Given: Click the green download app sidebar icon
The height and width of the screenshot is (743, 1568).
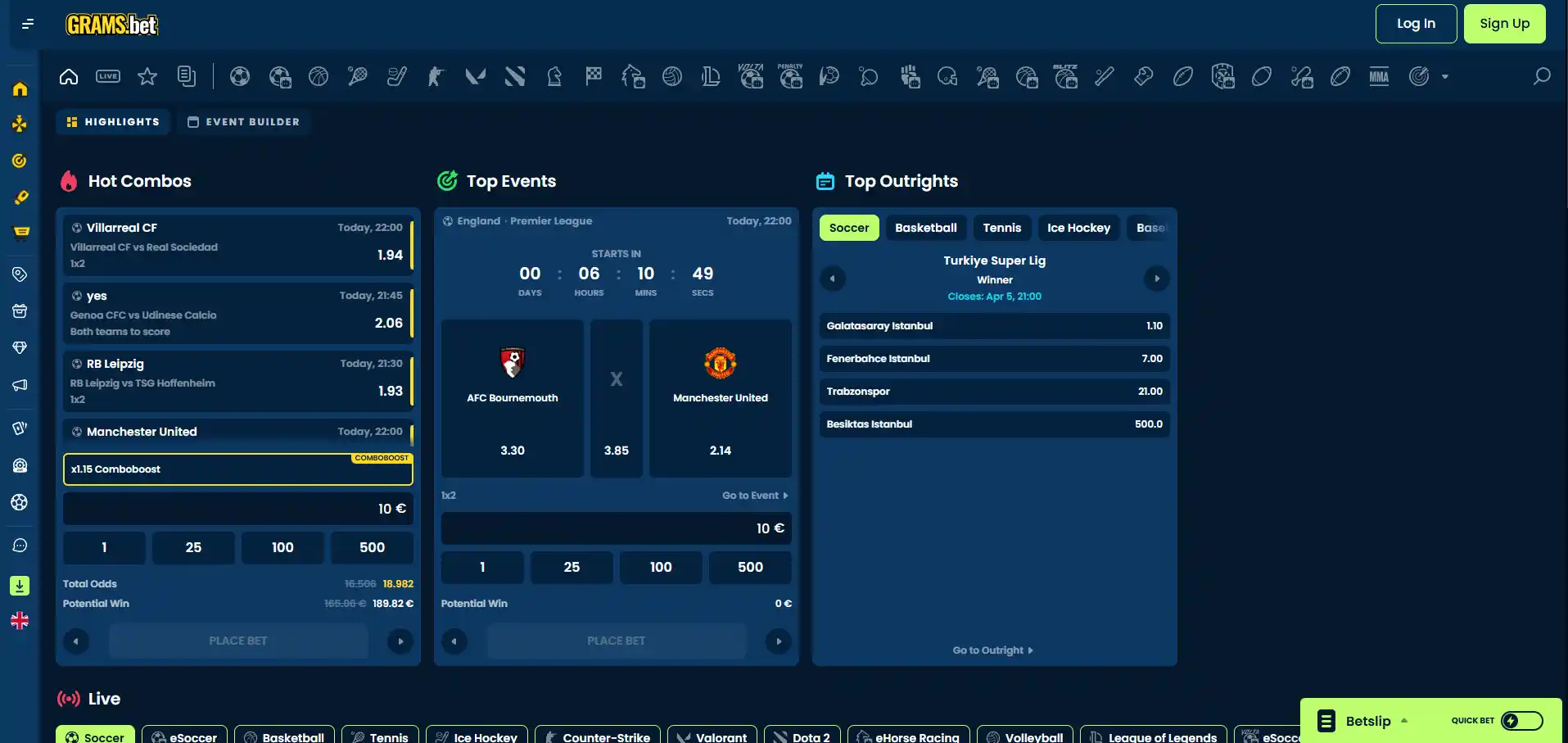Looking at the screenshot, I should coord(20,586).
